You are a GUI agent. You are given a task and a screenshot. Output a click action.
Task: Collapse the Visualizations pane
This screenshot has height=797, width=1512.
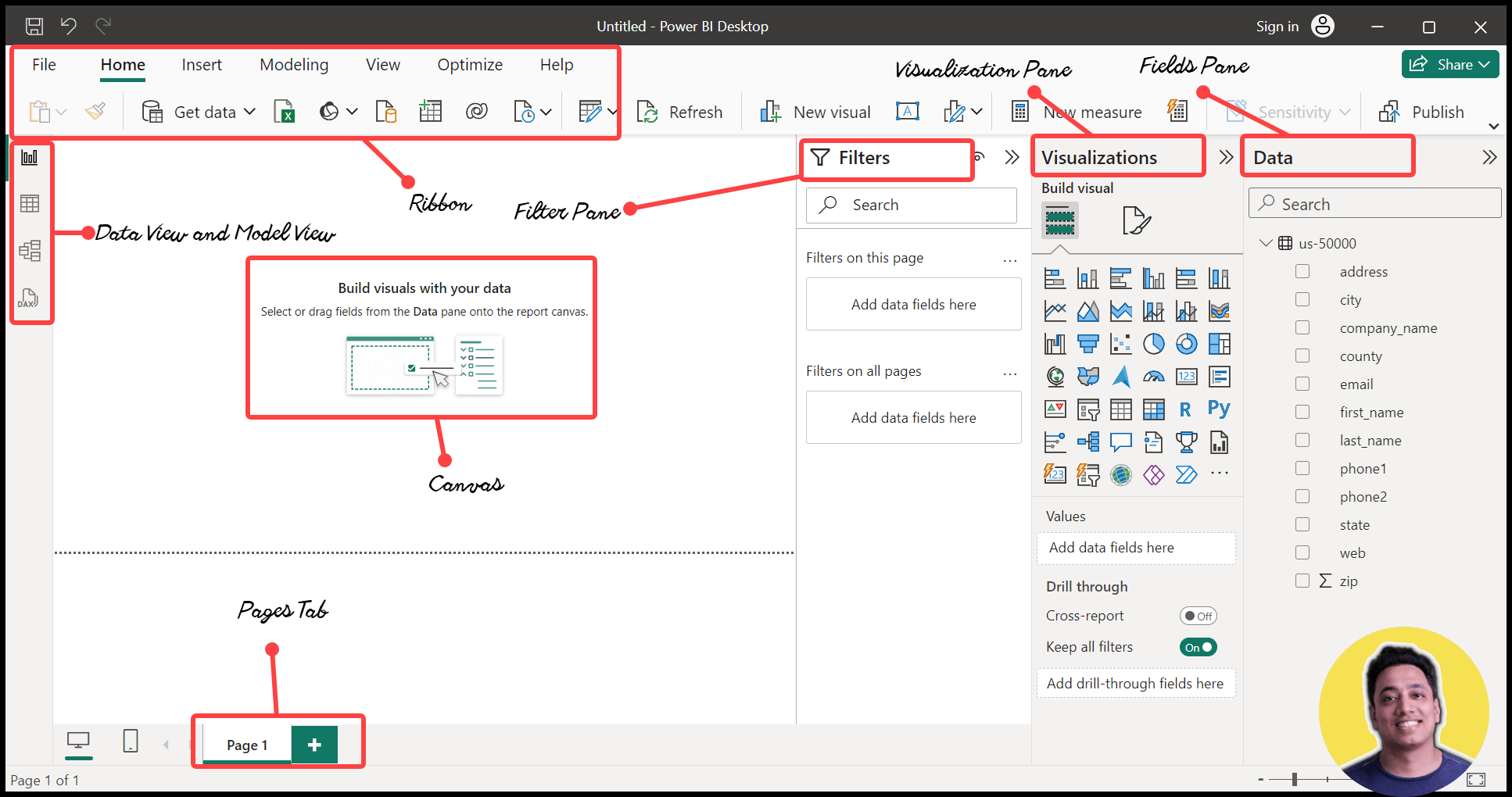click(1226, 157)
